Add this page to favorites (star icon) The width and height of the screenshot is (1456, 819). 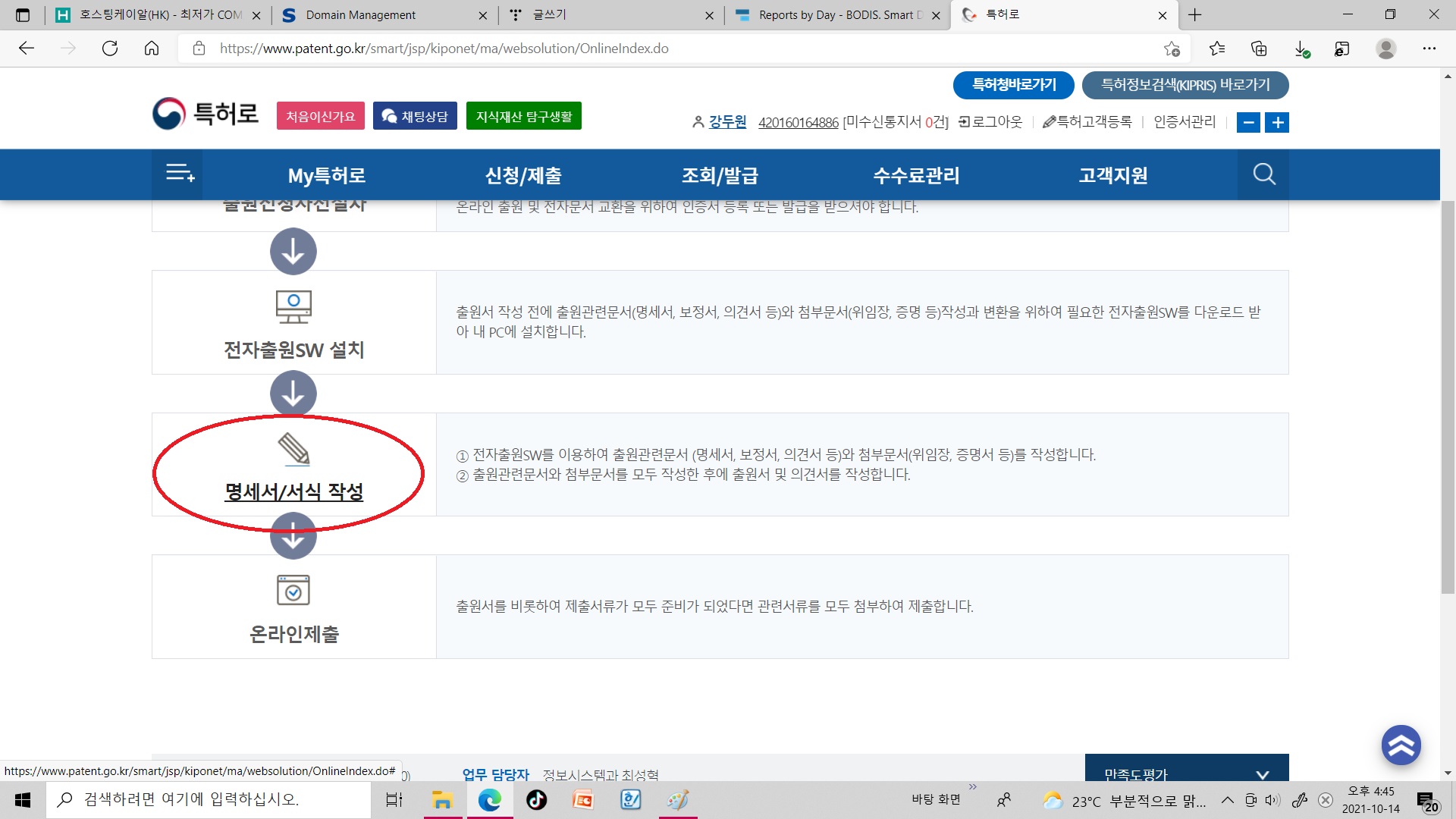coord(1172,49)
